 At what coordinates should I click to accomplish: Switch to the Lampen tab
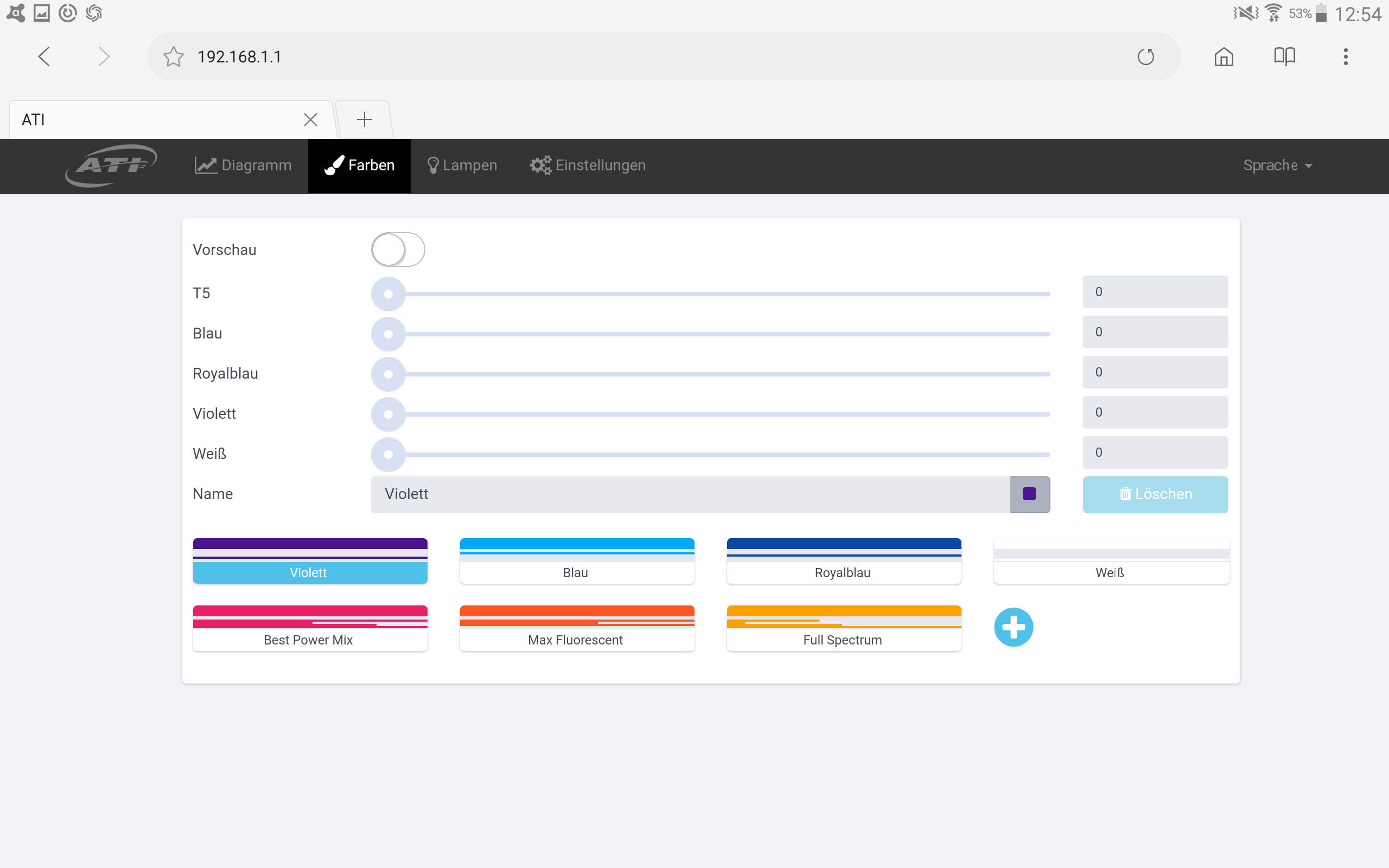click(462, 165)
